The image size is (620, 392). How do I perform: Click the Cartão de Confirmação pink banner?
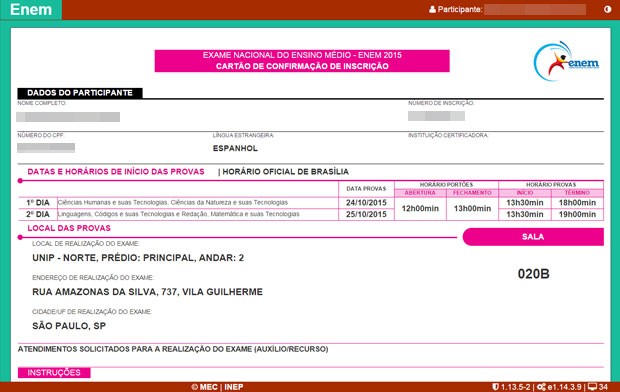pyautogui.click(x=302, y=61)
